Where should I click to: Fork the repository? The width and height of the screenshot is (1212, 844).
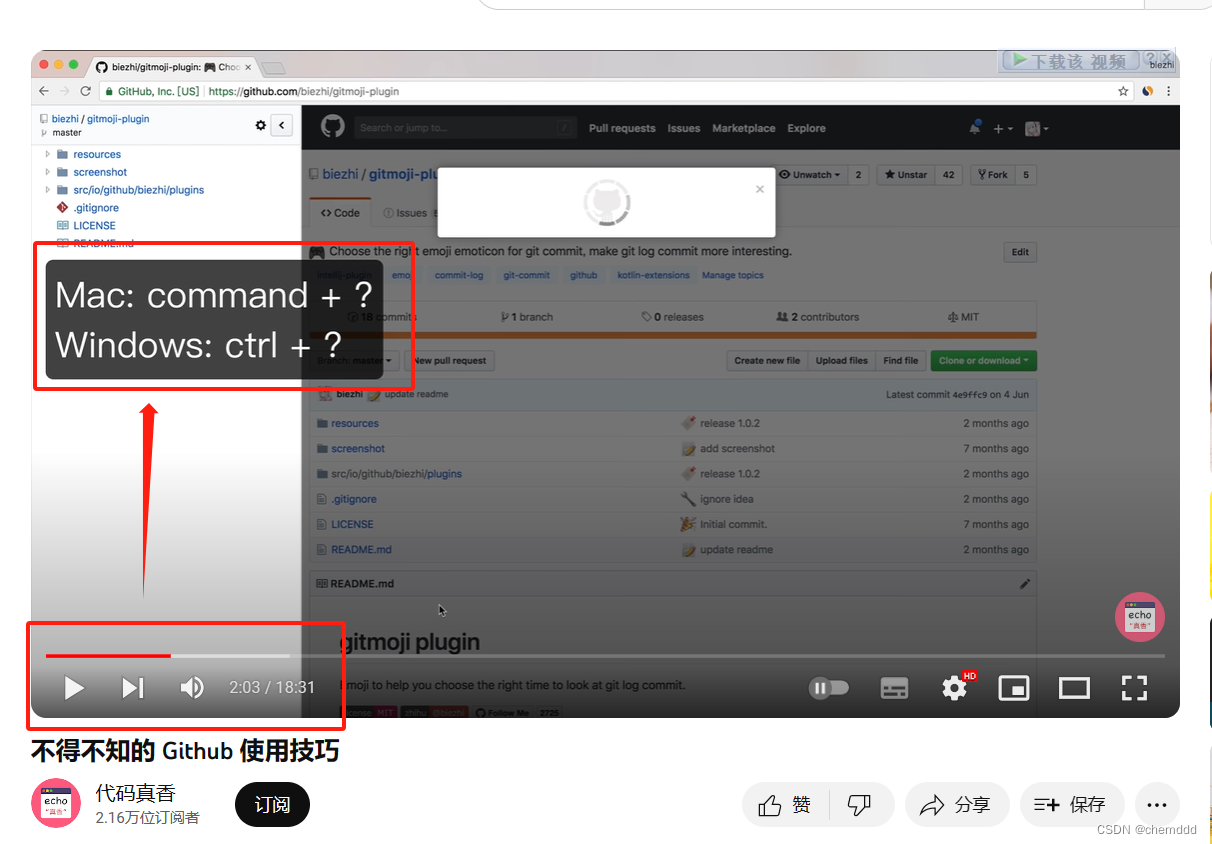[992, 174]
